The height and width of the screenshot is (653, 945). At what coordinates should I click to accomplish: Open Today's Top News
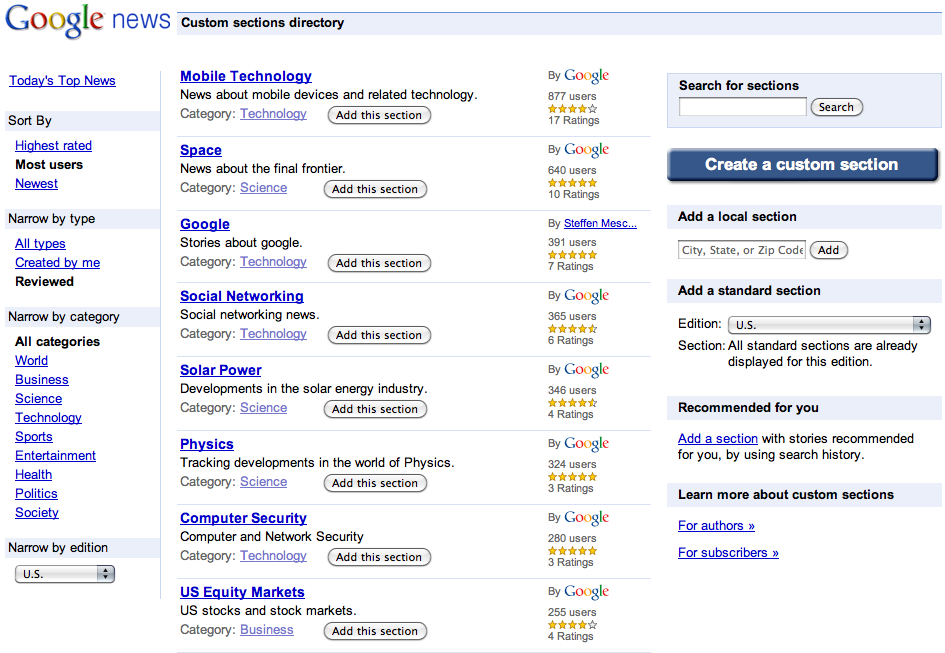[62, 80]
